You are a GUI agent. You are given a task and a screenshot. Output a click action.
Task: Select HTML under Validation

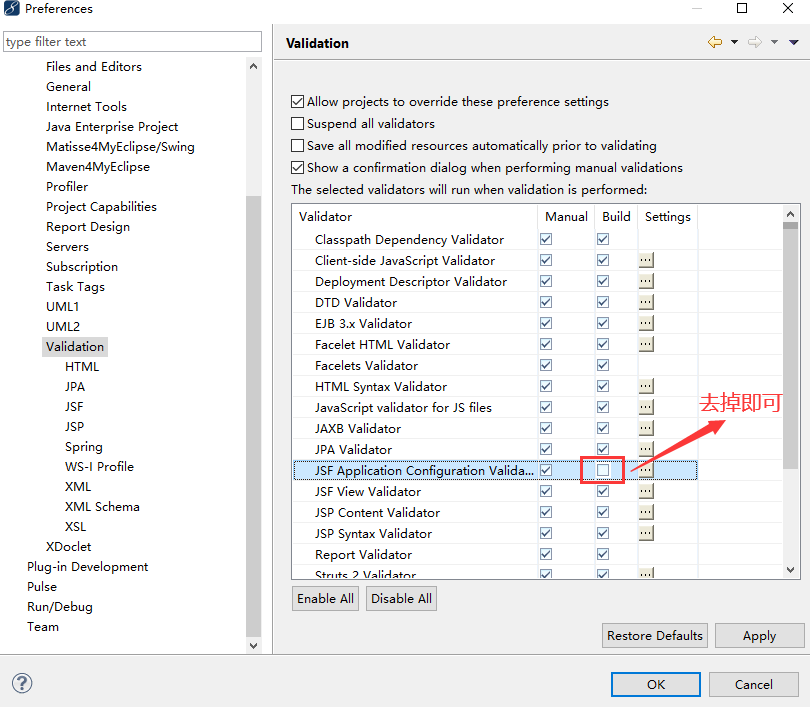82,367
